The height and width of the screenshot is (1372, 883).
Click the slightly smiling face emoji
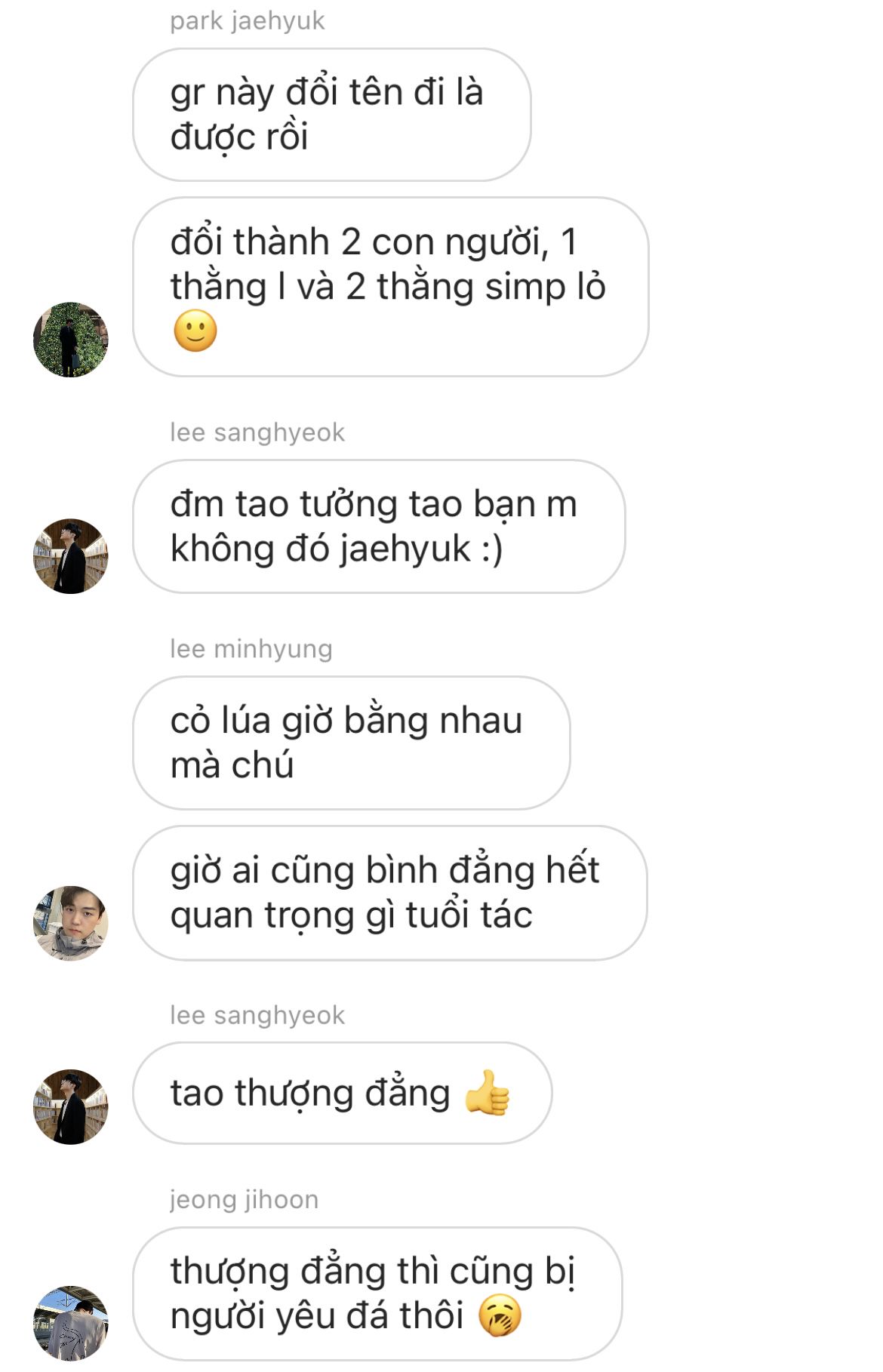[195, 331]
